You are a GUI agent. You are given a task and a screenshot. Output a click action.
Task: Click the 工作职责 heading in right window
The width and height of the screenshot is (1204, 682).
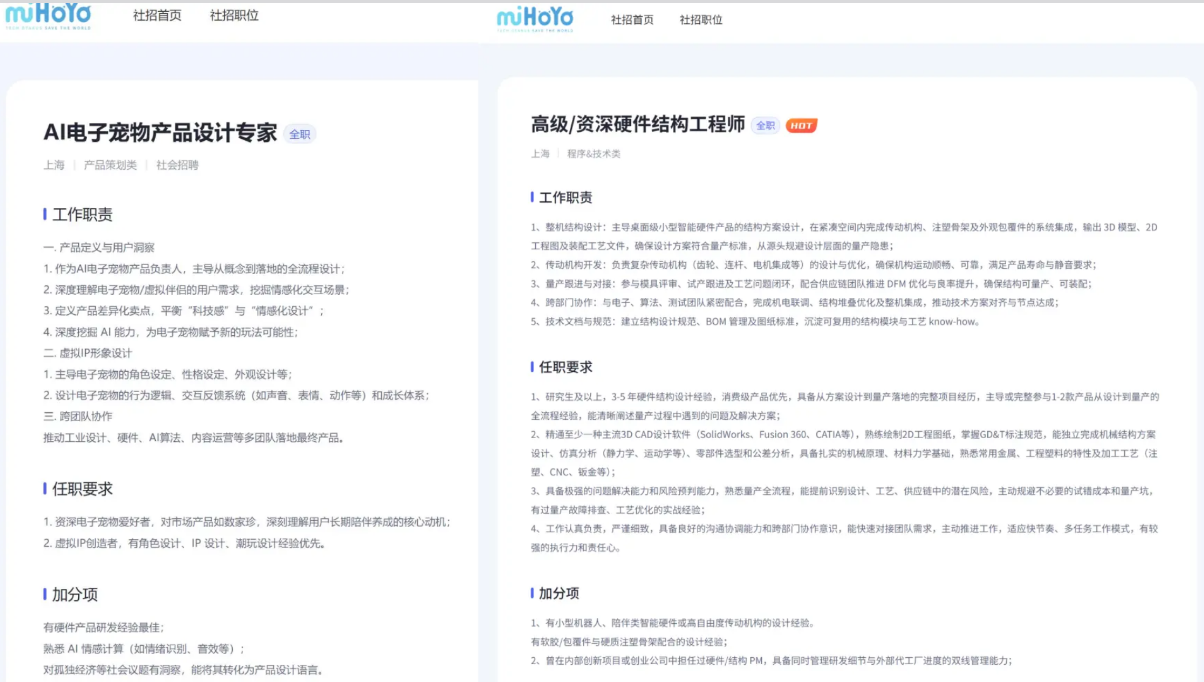coord(565,197)
